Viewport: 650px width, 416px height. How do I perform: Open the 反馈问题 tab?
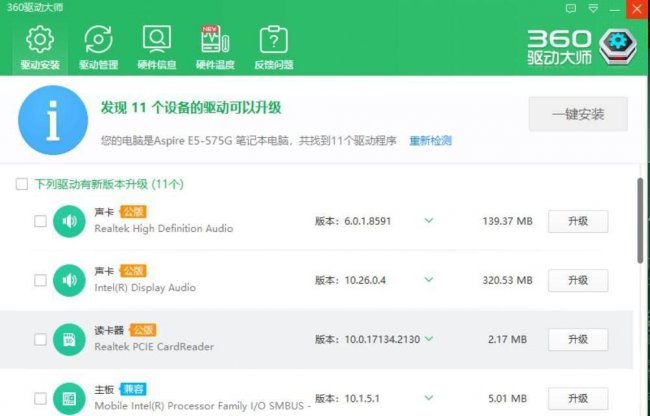[274, 48]
